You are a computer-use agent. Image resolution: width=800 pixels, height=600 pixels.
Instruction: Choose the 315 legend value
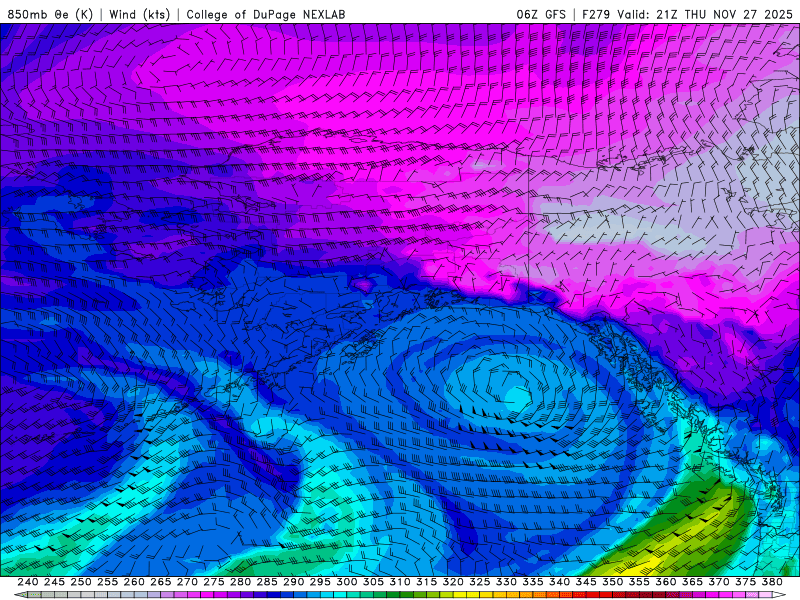click(x=426, y=582)
